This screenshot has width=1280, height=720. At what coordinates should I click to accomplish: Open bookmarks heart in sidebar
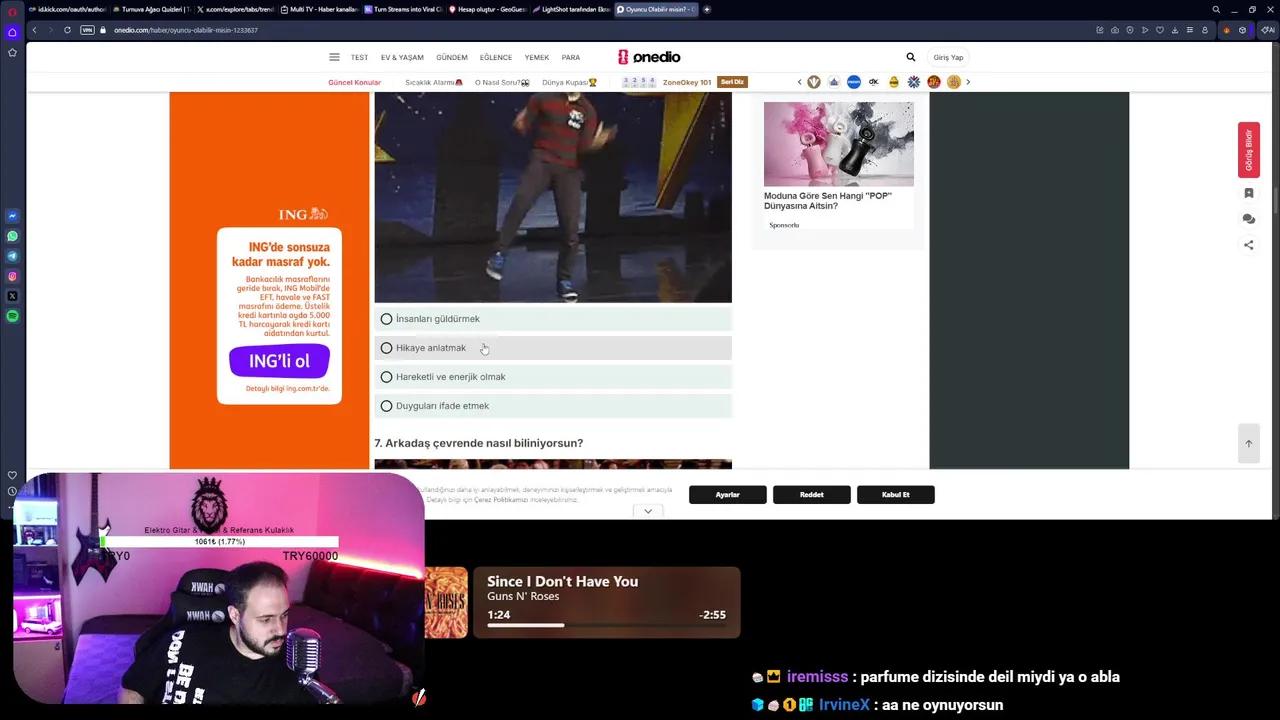tap(12, 475)
